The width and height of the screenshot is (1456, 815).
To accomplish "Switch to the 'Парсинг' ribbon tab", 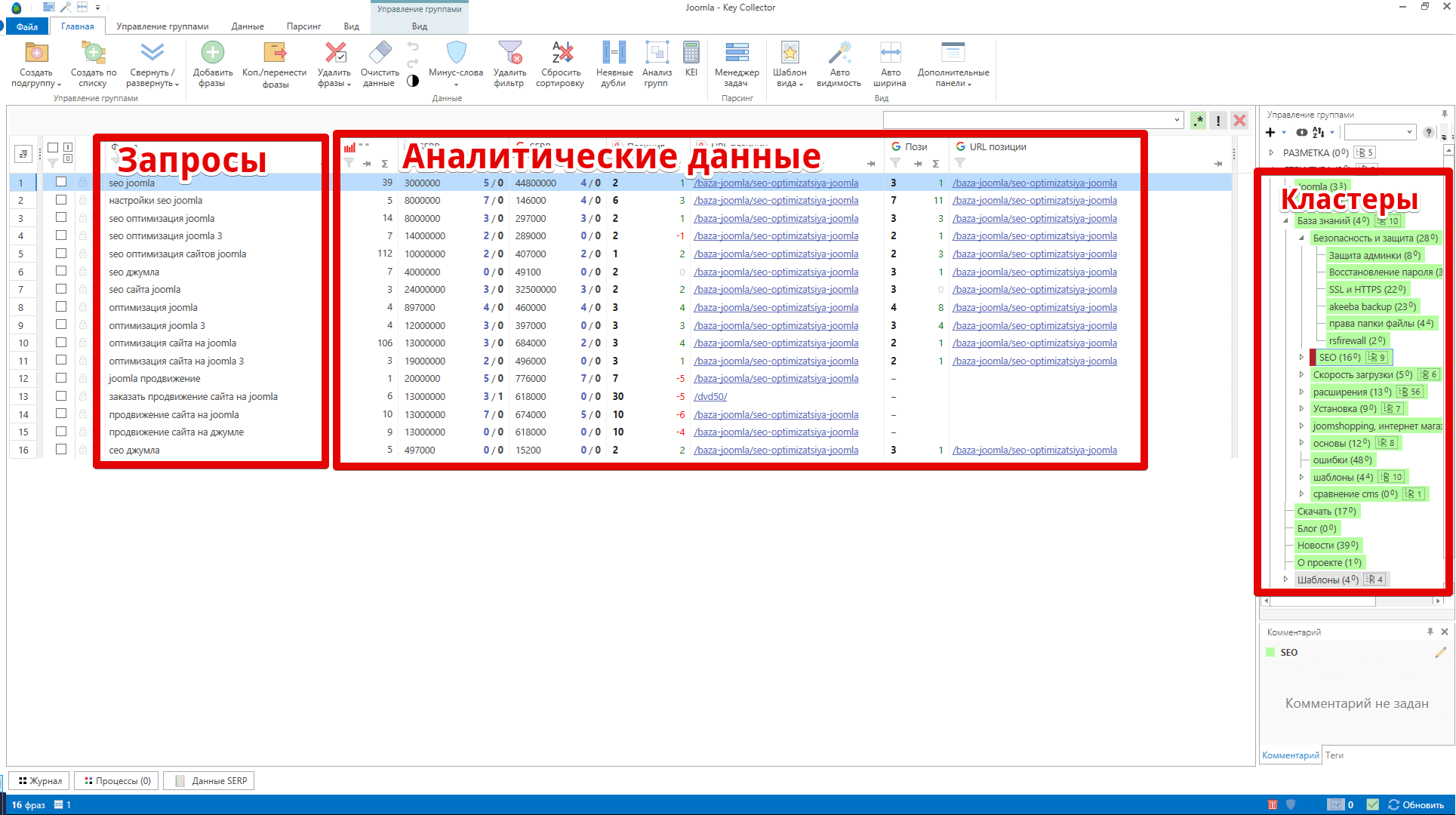I will [x=303, y=26].
